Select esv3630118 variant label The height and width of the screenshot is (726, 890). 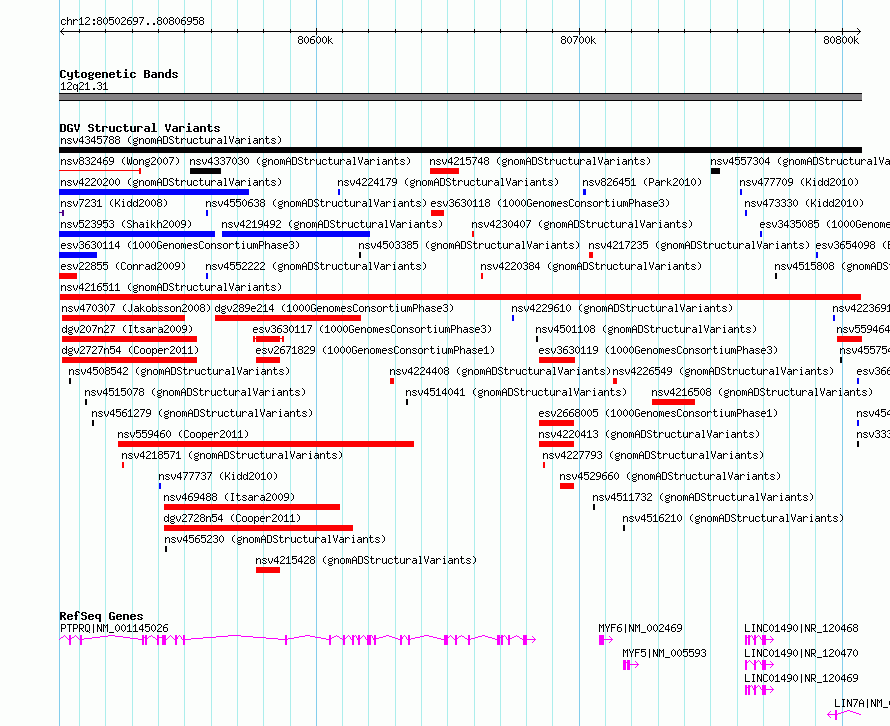point(550,203)
